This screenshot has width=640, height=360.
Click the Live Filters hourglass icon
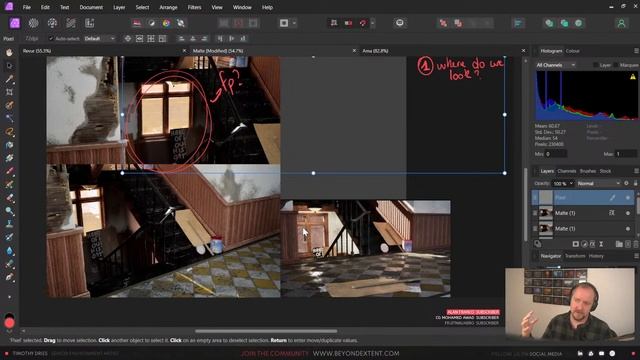coord(601,244)
